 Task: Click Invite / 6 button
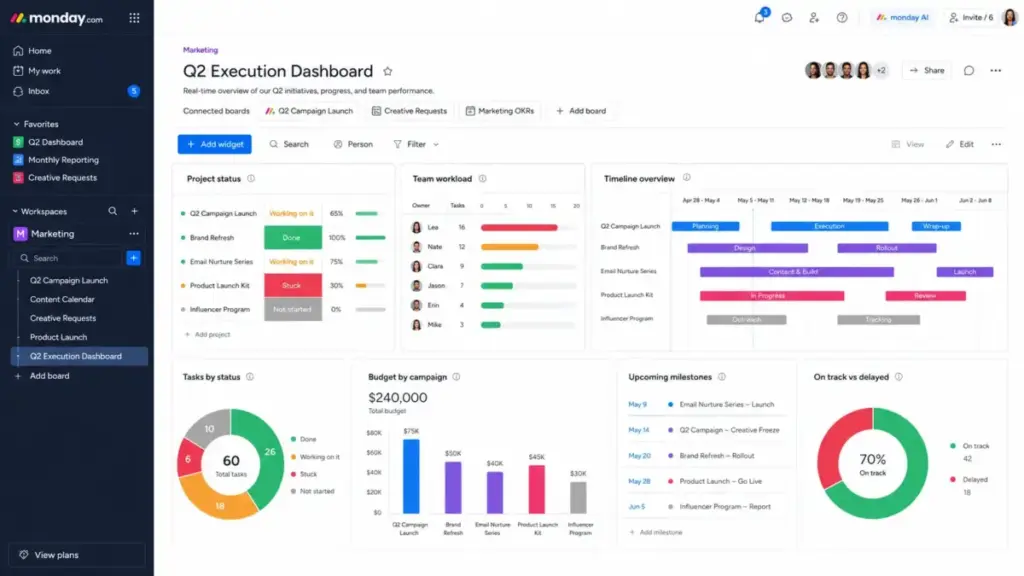[970, 18]
